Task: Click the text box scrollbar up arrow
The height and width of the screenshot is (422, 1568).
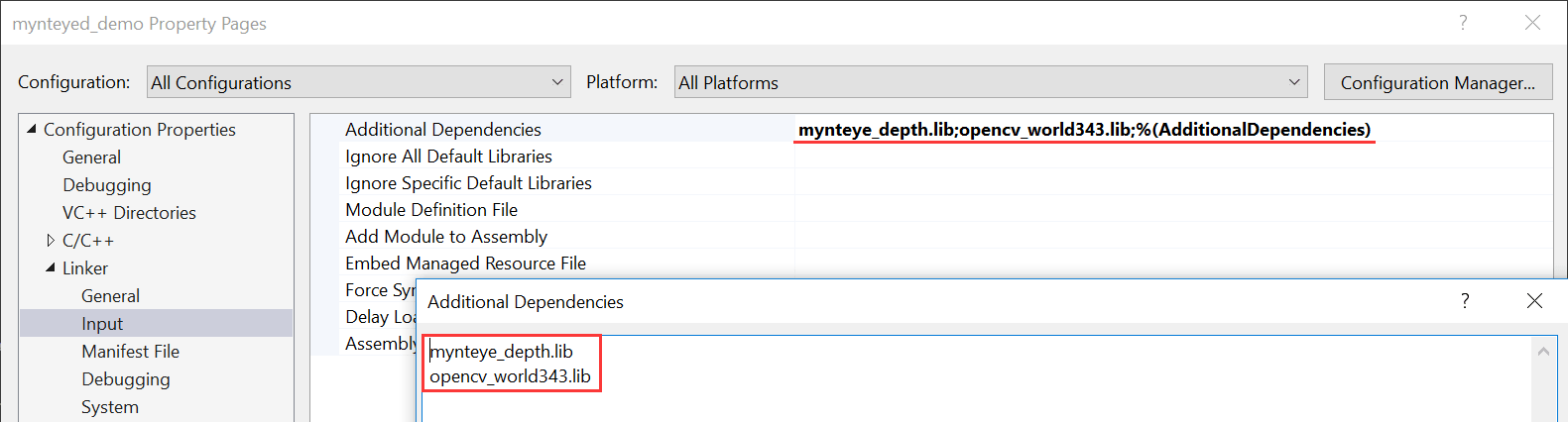Action: click(1543, 352)
